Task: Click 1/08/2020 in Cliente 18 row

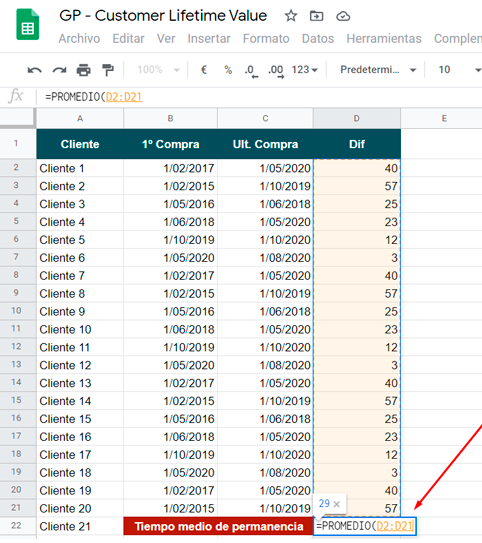Action: (265, 472)
